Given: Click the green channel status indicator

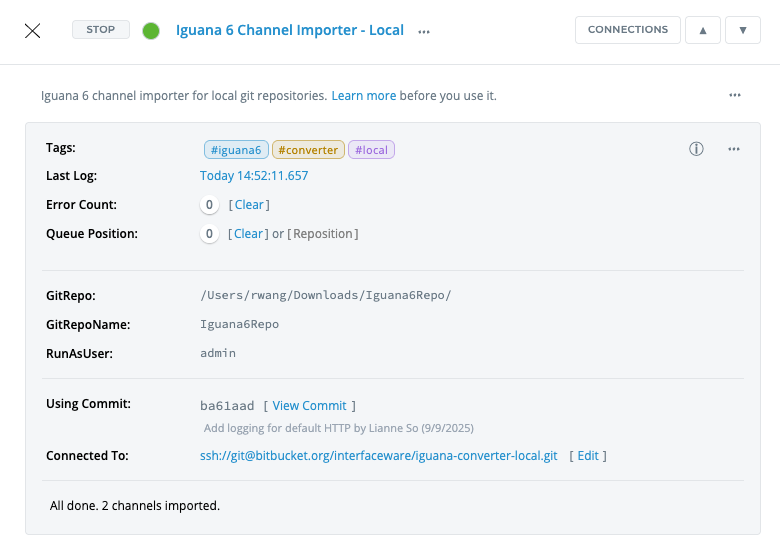Looking at the screenshot, I should pyautogui.click(x=151, y=31).
